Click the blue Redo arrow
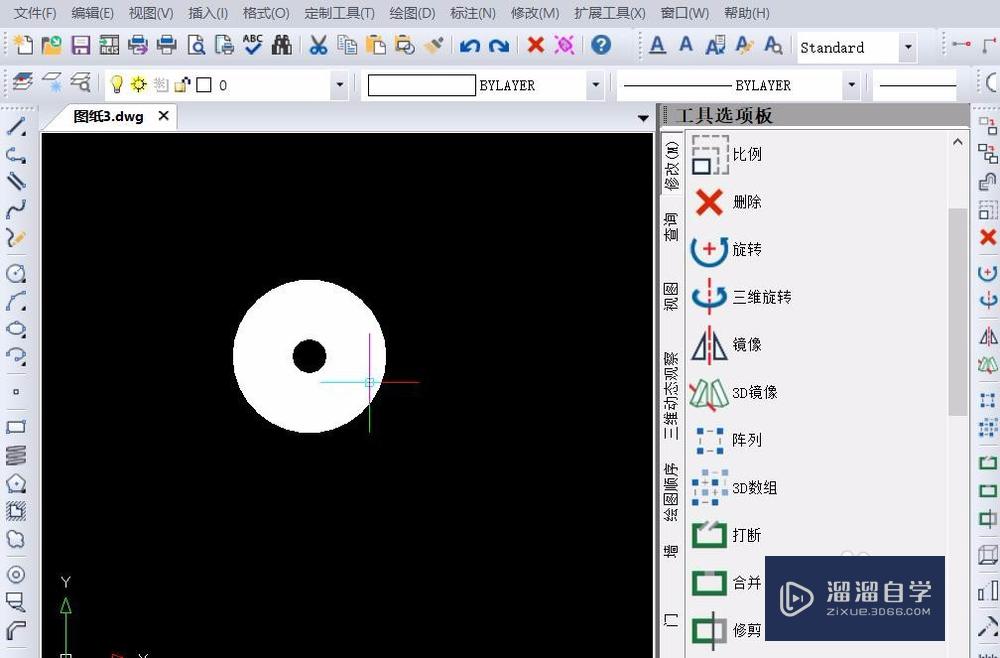The width and height of the screenshot is (1000, 658). click(x=499, y=46)
